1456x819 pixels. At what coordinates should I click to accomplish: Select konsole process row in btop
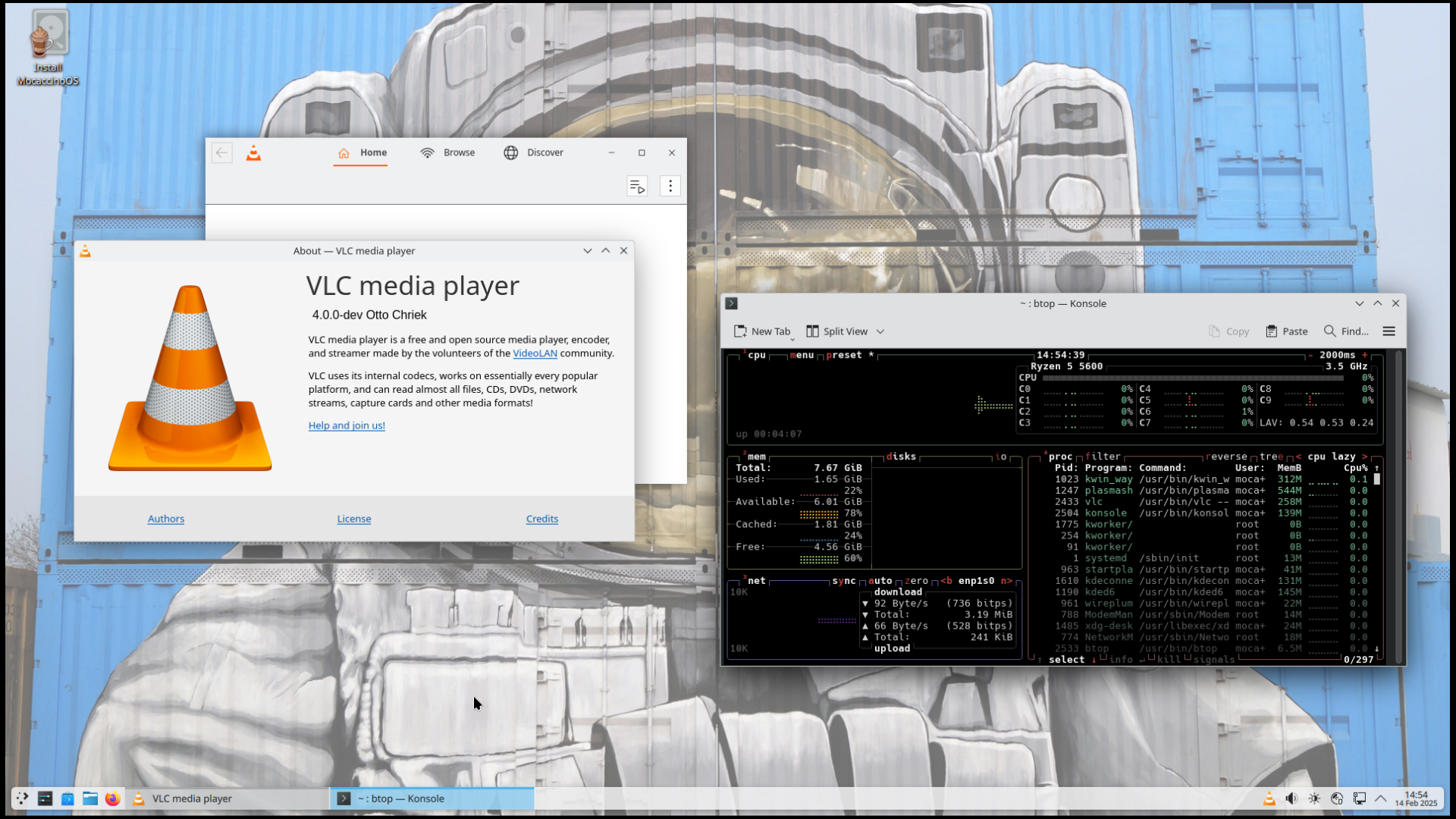tap(1210, 513)
